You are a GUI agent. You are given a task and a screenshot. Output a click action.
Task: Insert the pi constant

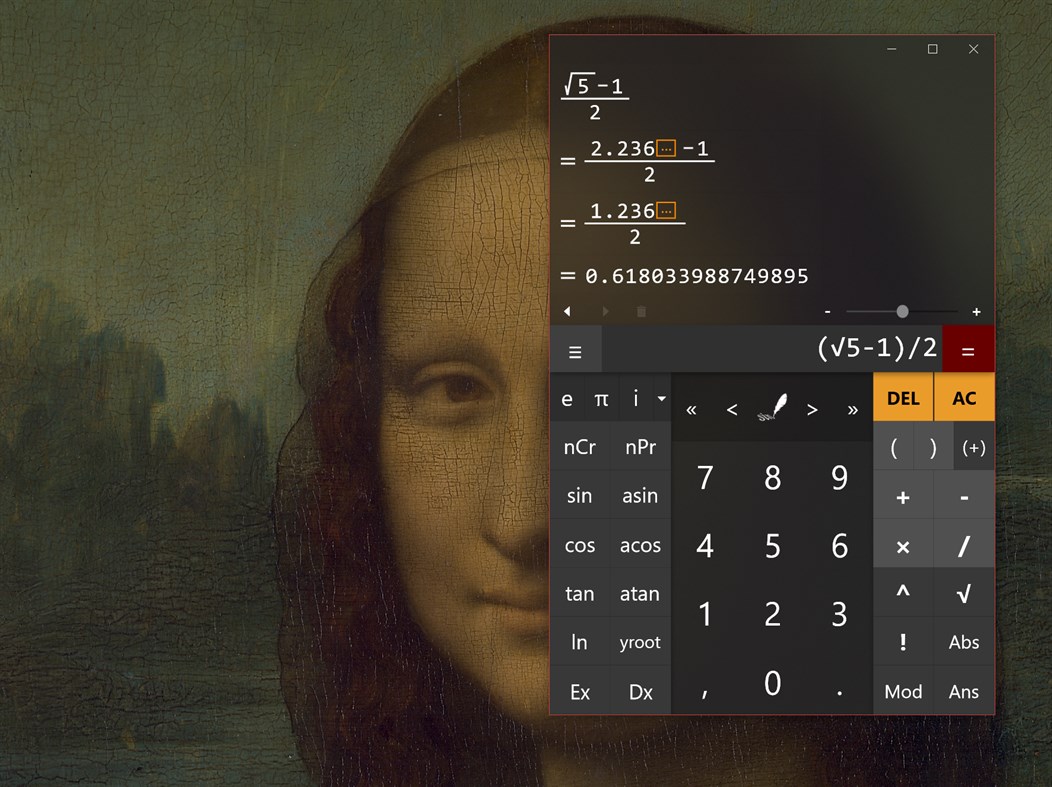(x=602, y=398)
